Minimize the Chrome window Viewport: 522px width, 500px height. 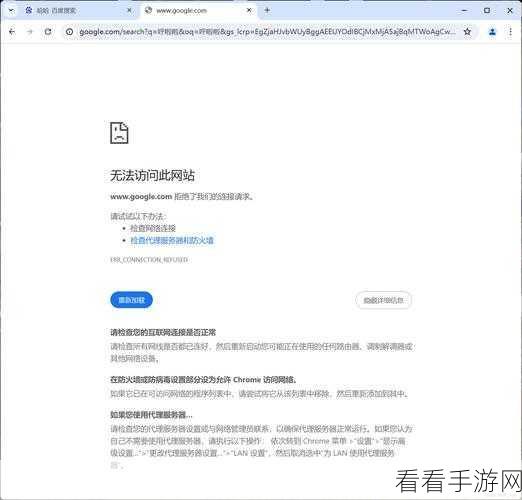[x=464, y=11]
